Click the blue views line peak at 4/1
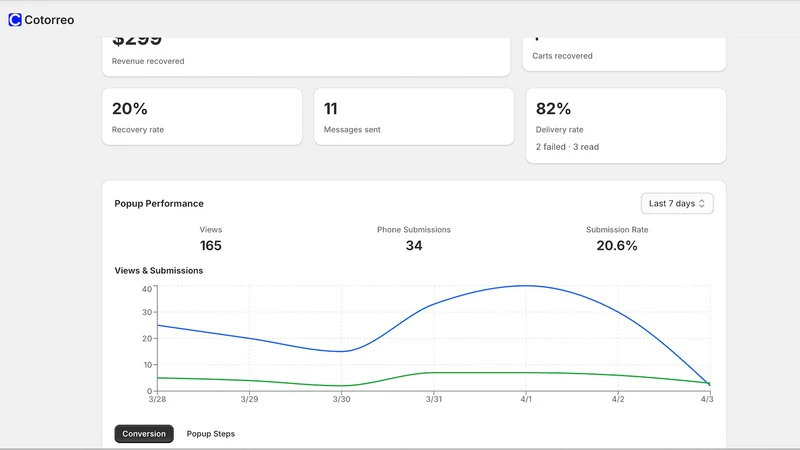 [526, 286]
